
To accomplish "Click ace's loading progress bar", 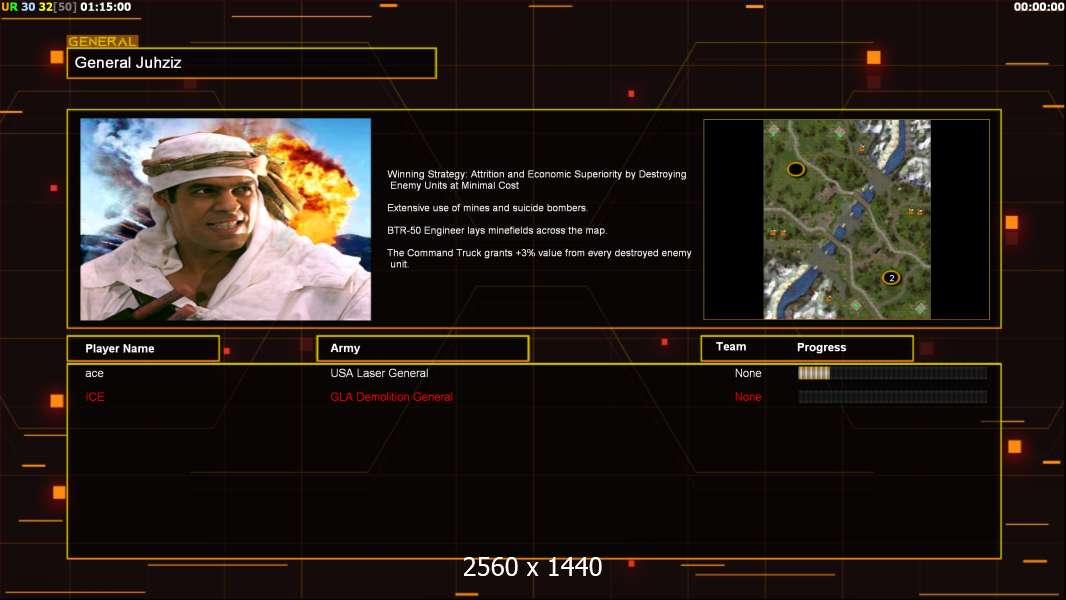I will [x=893, y=372].
